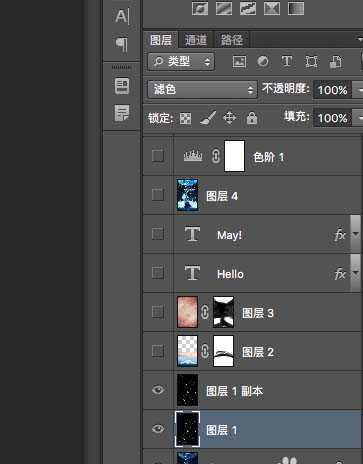This screenshot has width=363, height=464.
Task: Click the 不透明度 100% field
Action: 332,90
